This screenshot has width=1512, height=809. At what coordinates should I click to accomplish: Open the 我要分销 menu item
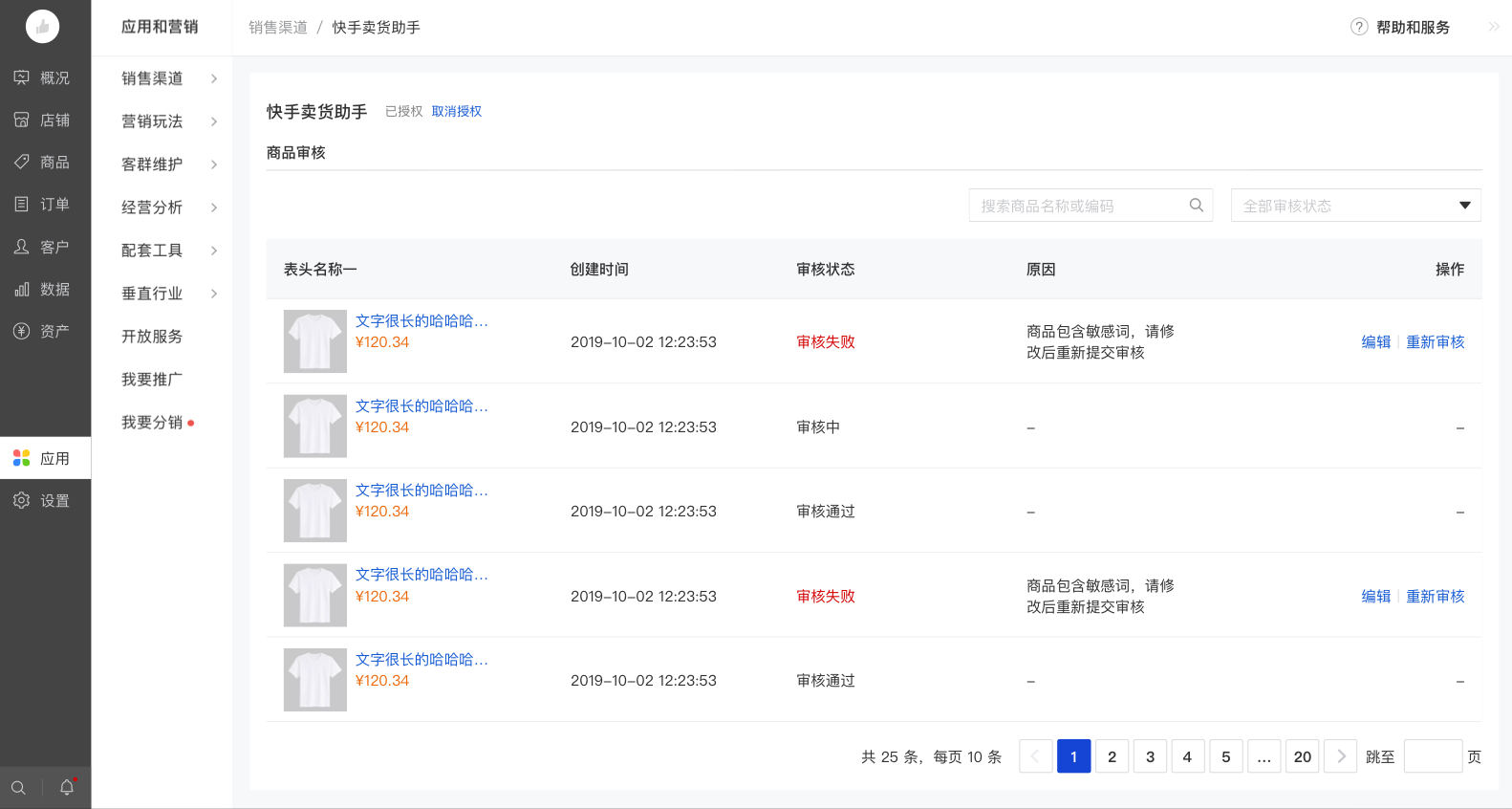(x=152, y=423)
